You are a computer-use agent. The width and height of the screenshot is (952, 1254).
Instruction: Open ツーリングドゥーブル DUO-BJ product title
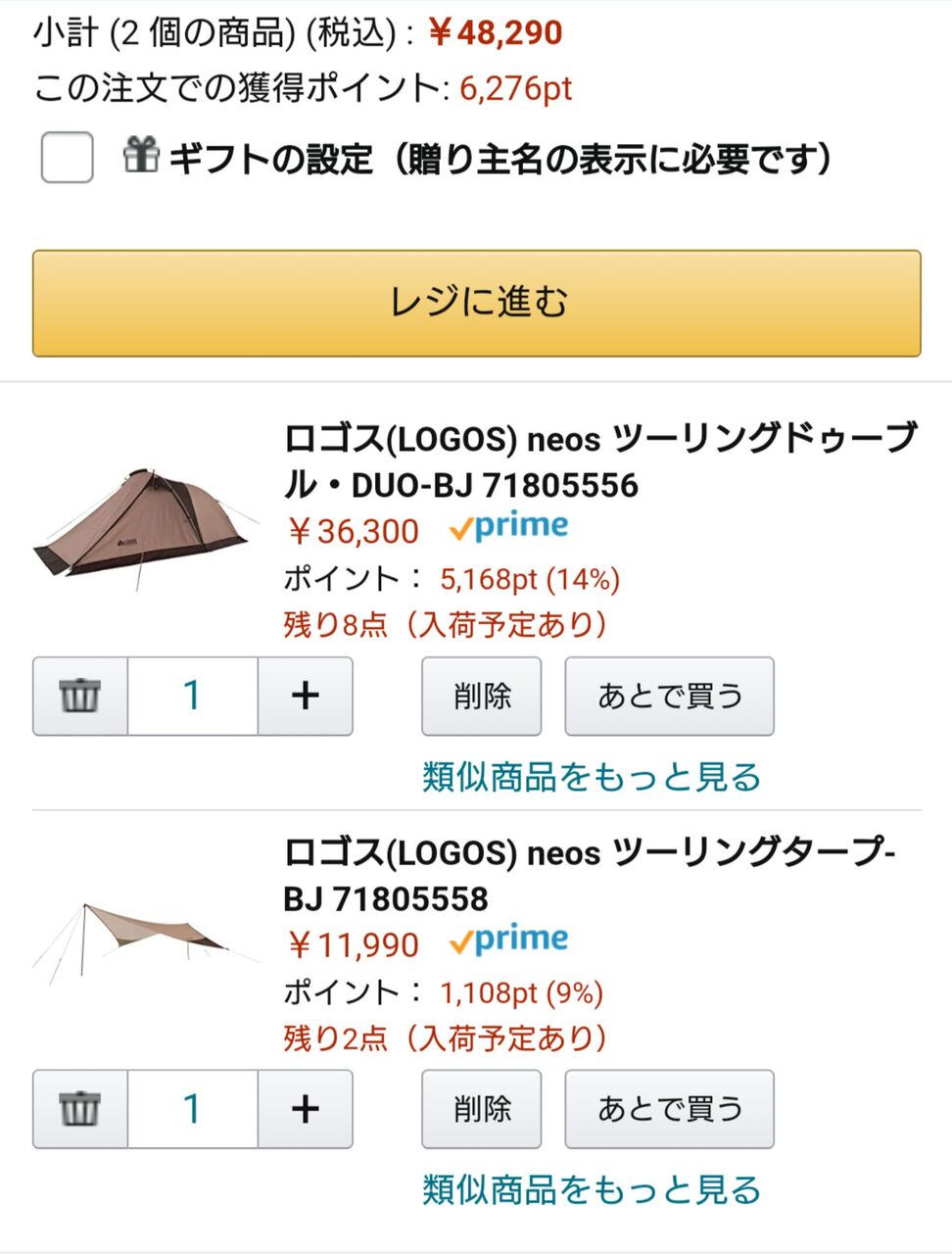coord(599,460)
